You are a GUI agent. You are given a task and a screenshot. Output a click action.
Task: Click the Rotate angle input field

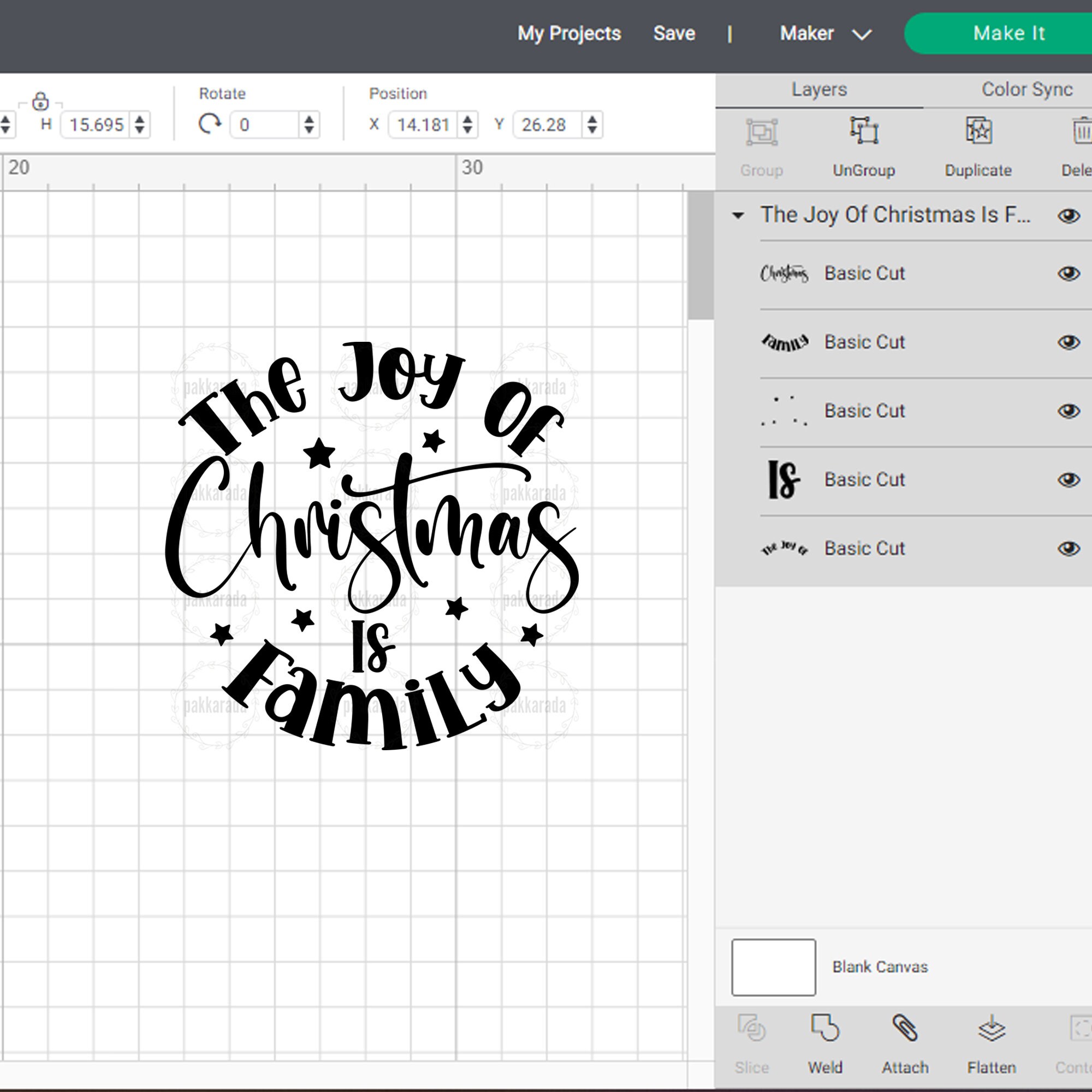pyautogui.click(x=265, y=124)
